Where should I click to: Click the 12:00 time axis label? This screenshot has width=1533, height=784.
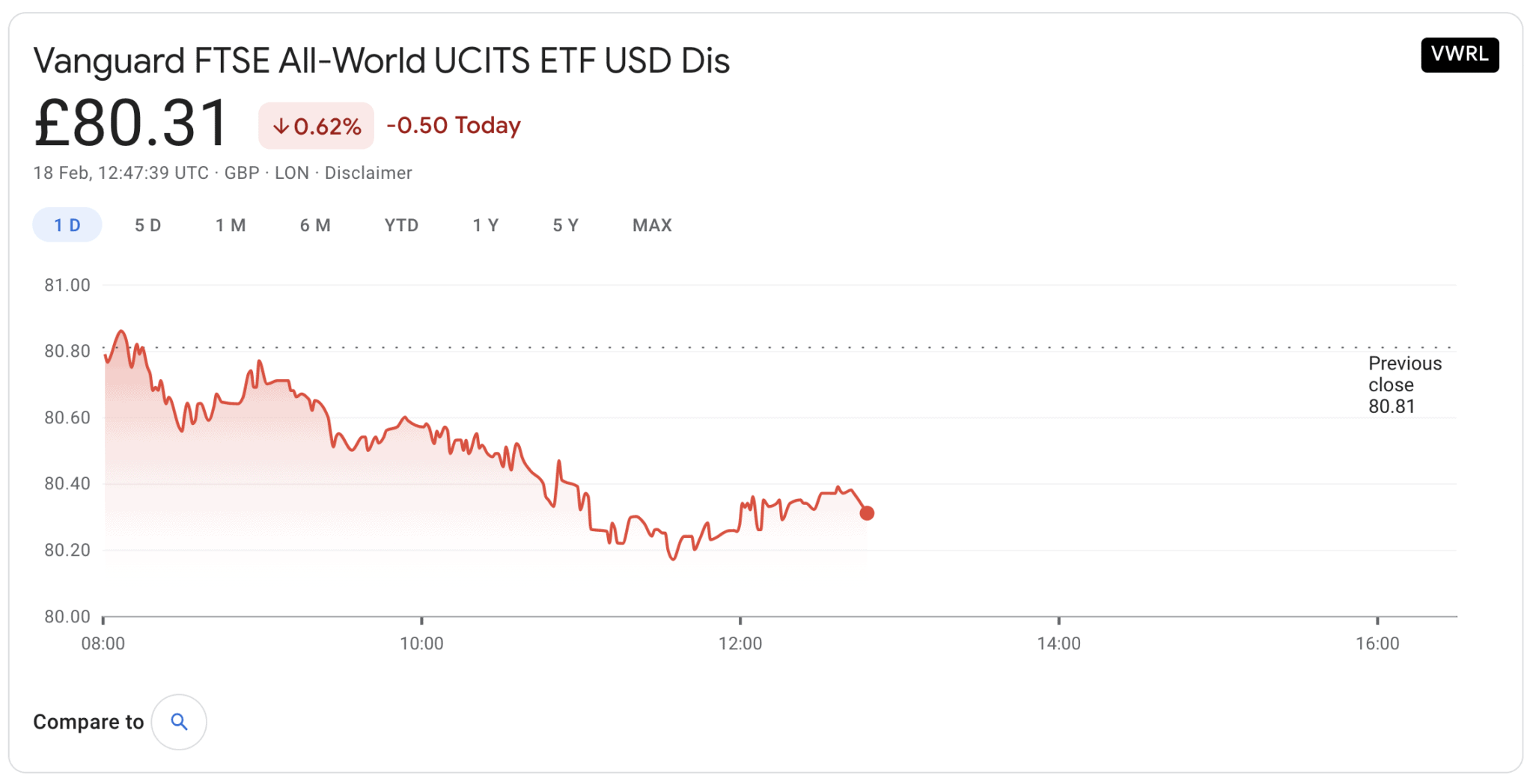[740, 643]
